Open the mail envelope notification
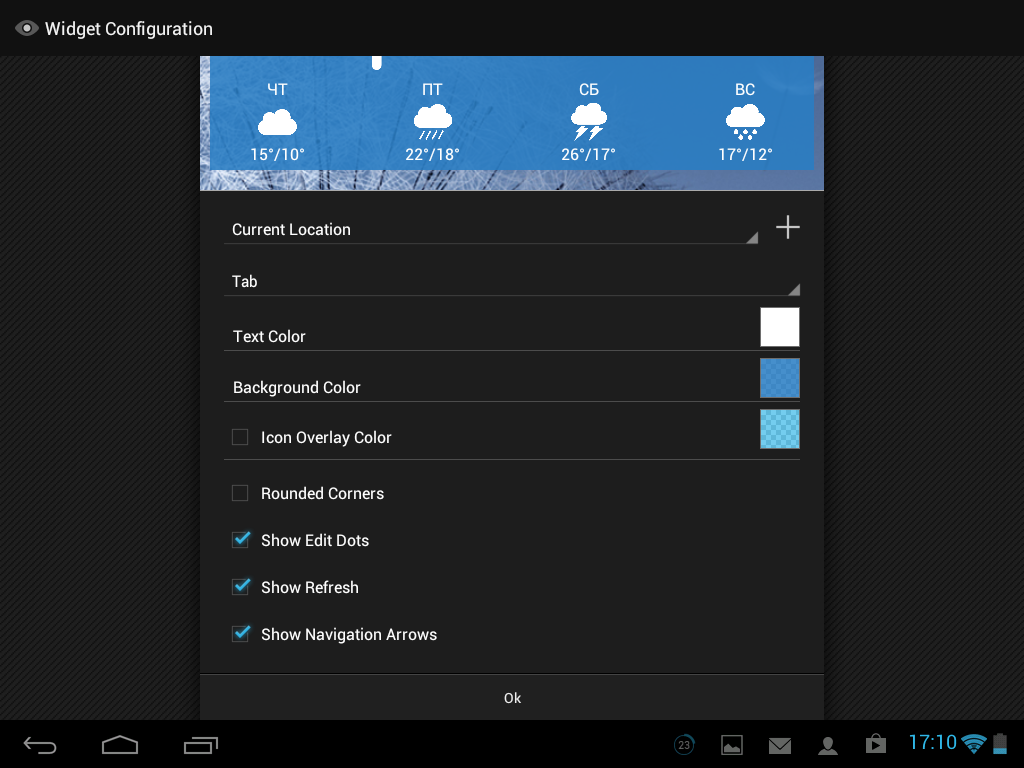The height and width of the screenshot is (768, 1024). point(780,745)
